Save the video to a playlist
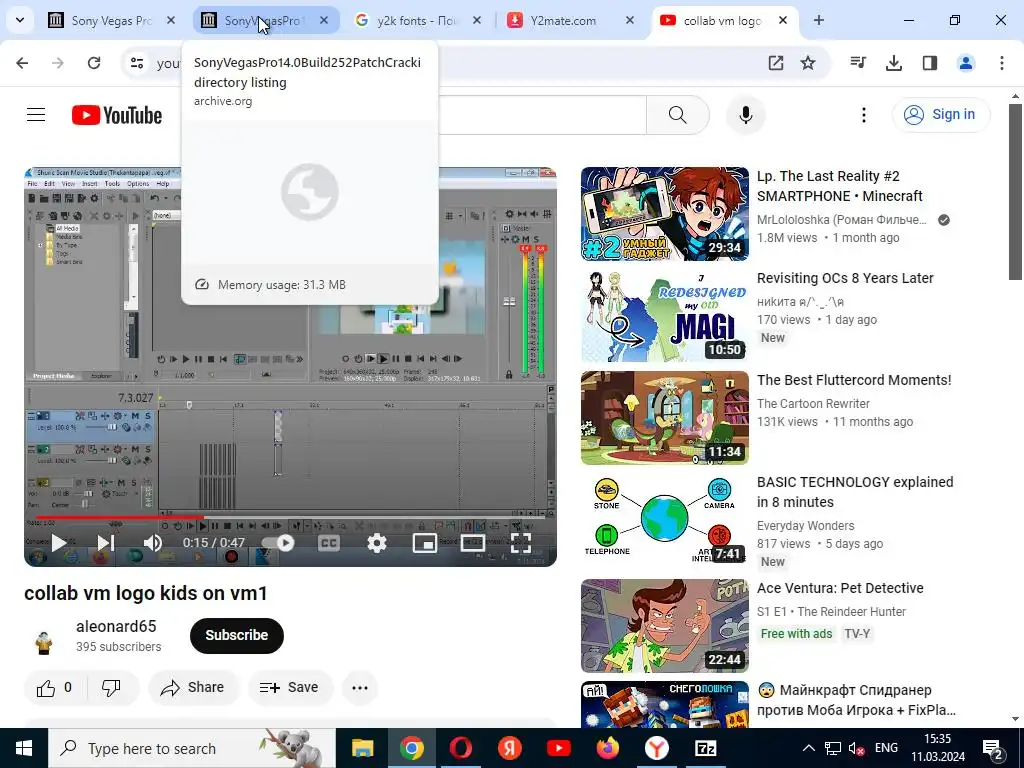The height and width of the screenshot is (768, 1024). point(290,688)
